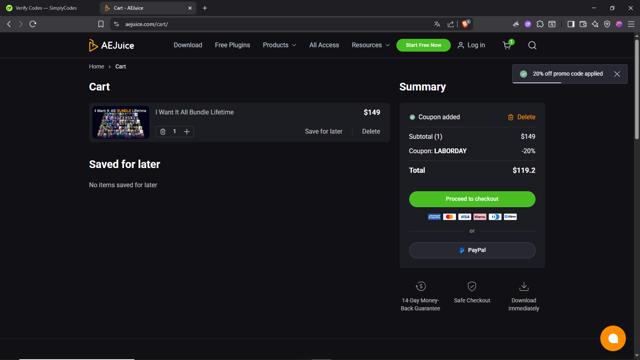Switch to Verify Codes SimplyCodes tab
Screen dimensions: 640x360
45,8
